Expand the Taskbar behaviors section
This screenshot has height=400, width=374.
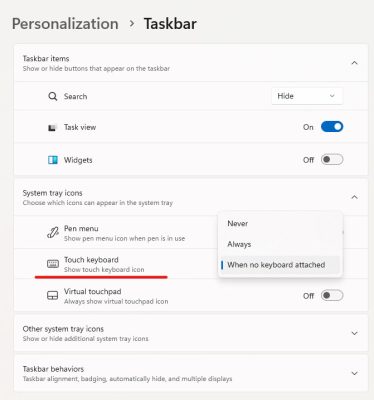tap(355, 373)
